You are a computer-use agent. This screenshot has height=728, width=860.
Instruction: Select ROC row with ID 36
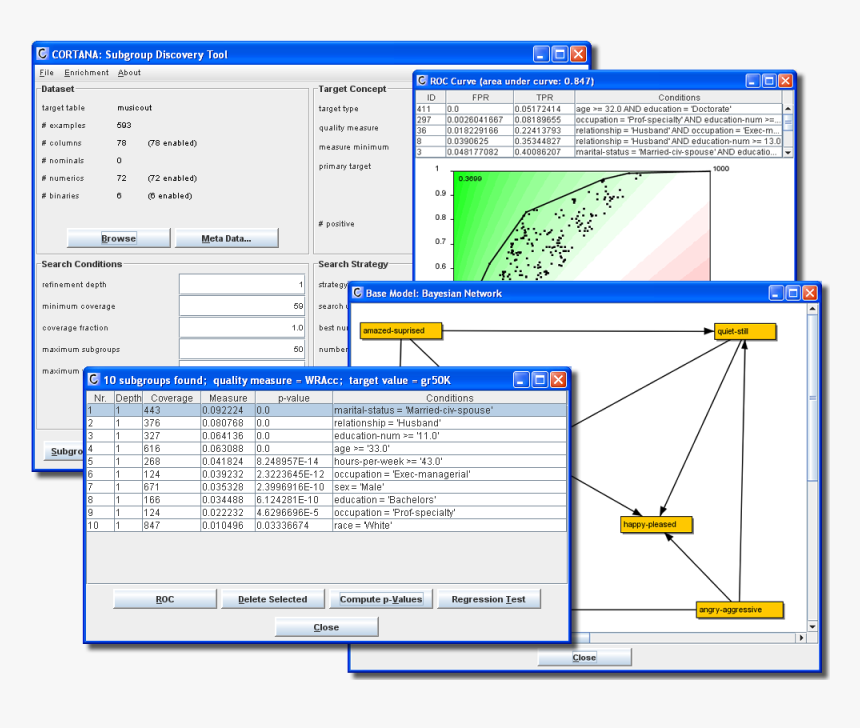click(x=599, y=131)
